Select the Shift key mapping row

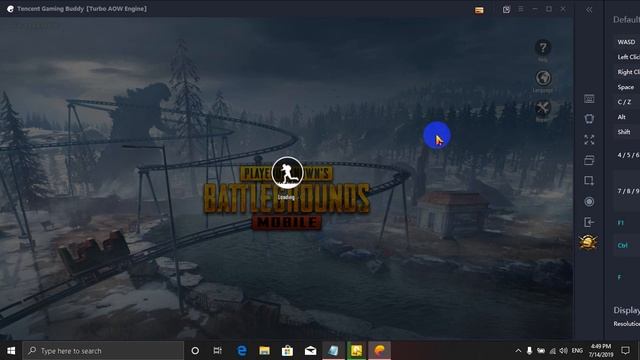627,132
